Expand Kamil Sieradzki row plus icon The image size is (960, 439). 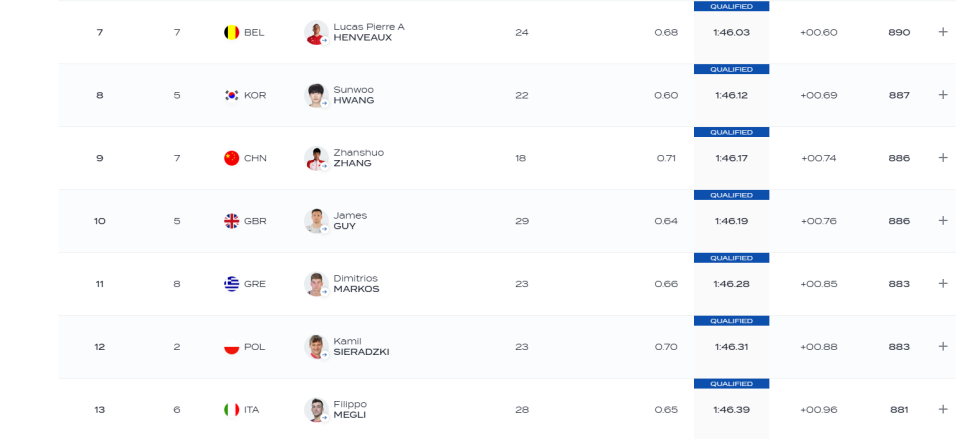click(x=943, y=347)
